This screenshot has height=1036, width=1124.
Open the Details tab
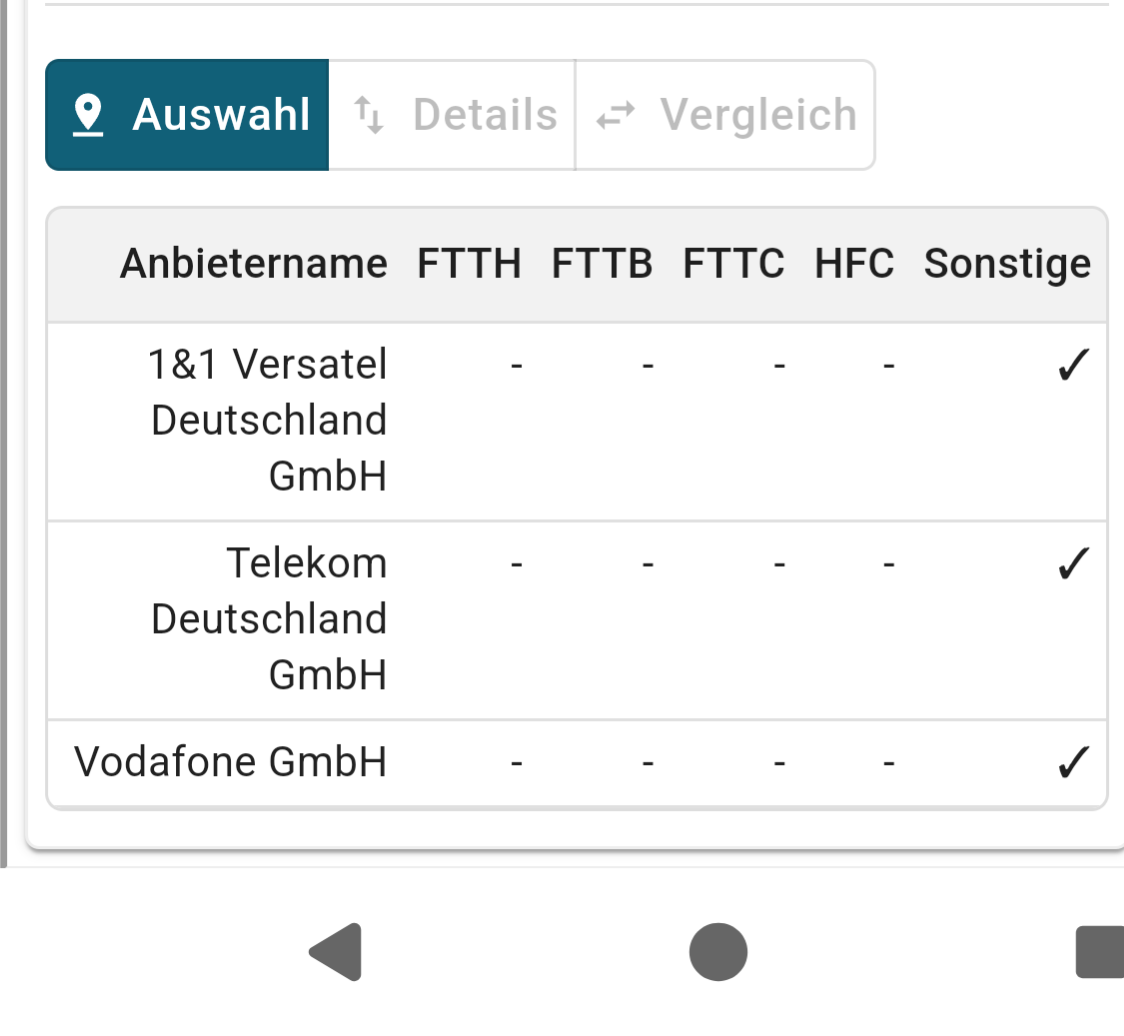(453, 115)
